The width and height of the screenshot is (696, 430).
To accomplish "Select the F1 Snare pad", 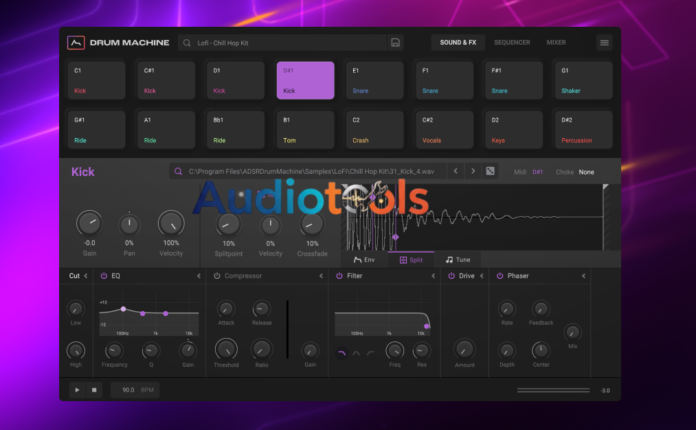I will 445,80.
